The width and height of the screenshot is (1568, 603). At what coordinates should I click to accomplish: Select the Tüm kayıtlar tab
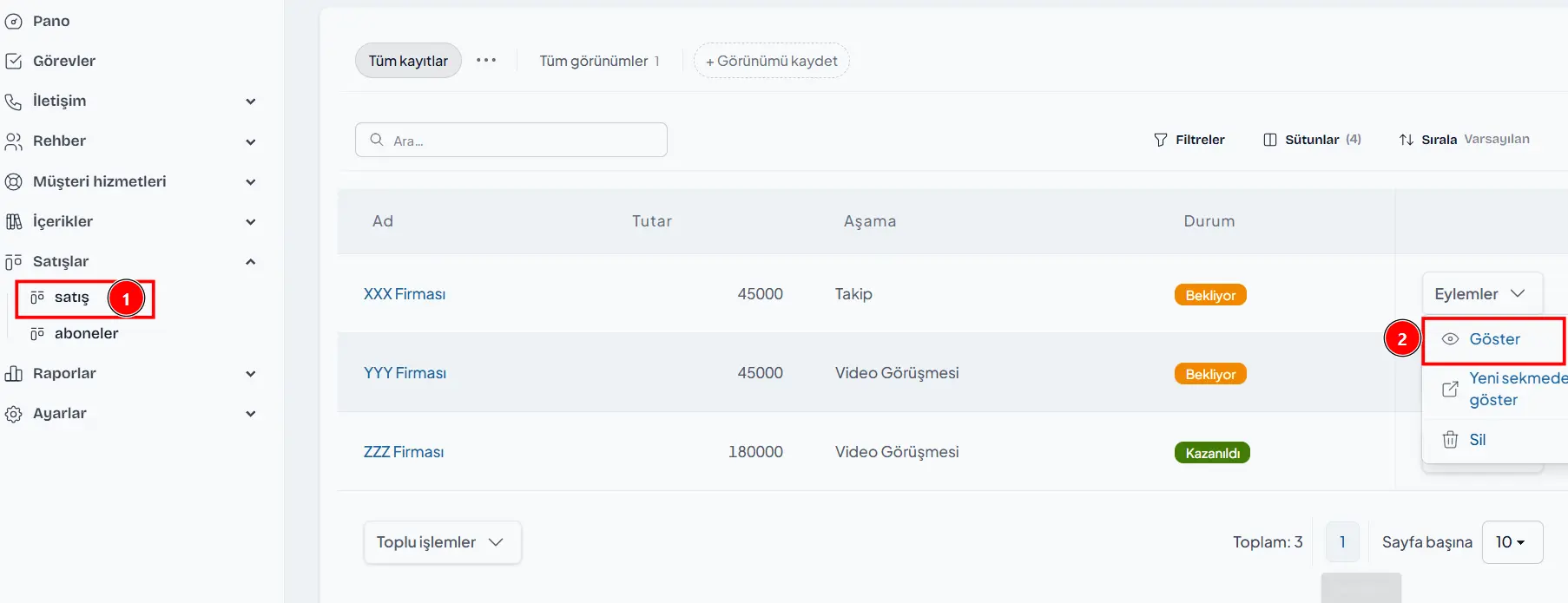[408, 61]
